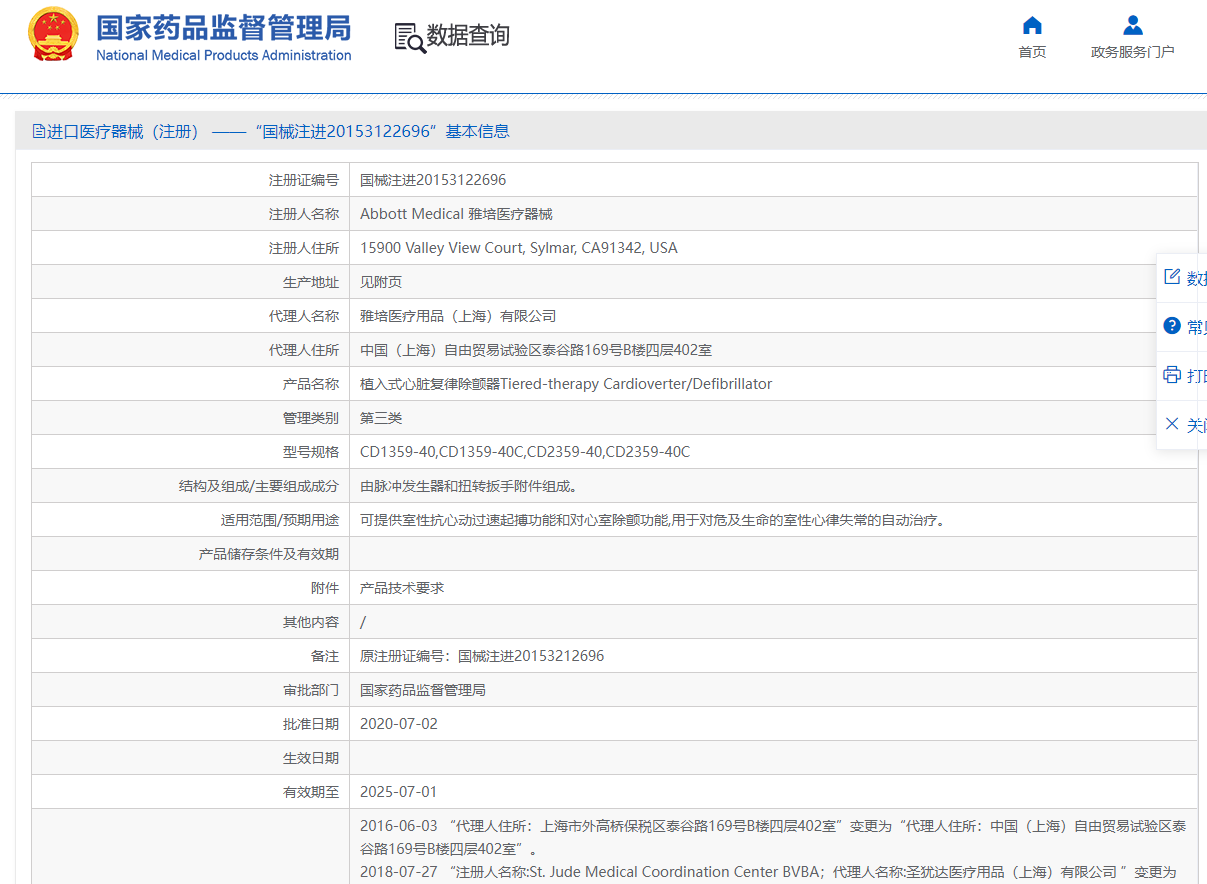This screenshot has width=1207, height=884.
Task: Click the data edit icon in side panel
Action: 1172,277
